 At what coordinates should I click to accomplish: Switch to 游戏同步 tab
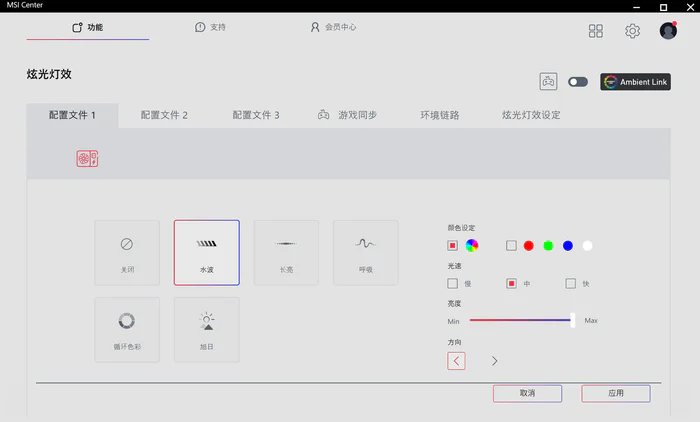point(347,115)
